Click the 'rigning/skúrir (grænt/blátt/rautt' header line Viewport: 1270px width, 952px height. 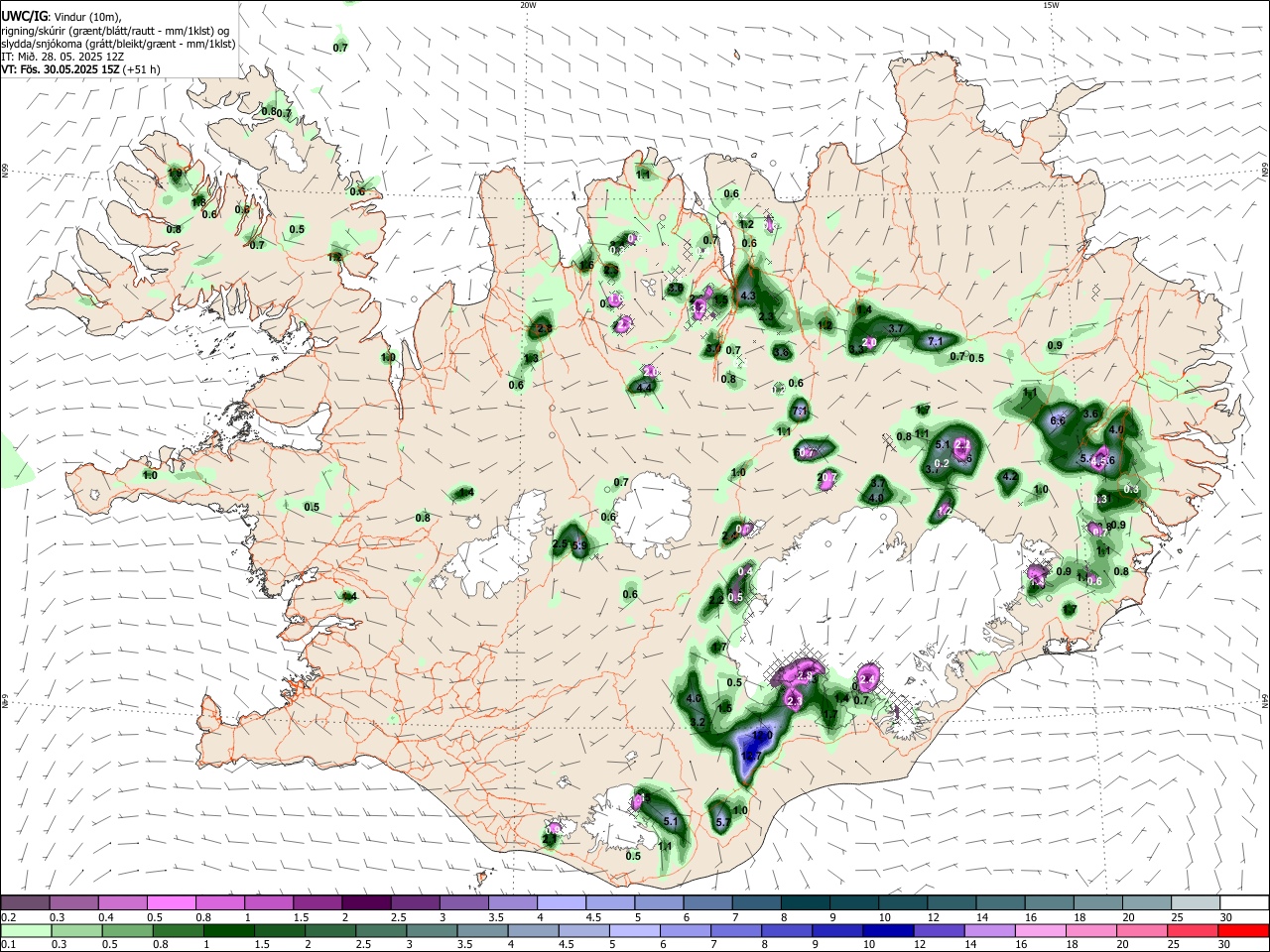(x=116, y=31)
